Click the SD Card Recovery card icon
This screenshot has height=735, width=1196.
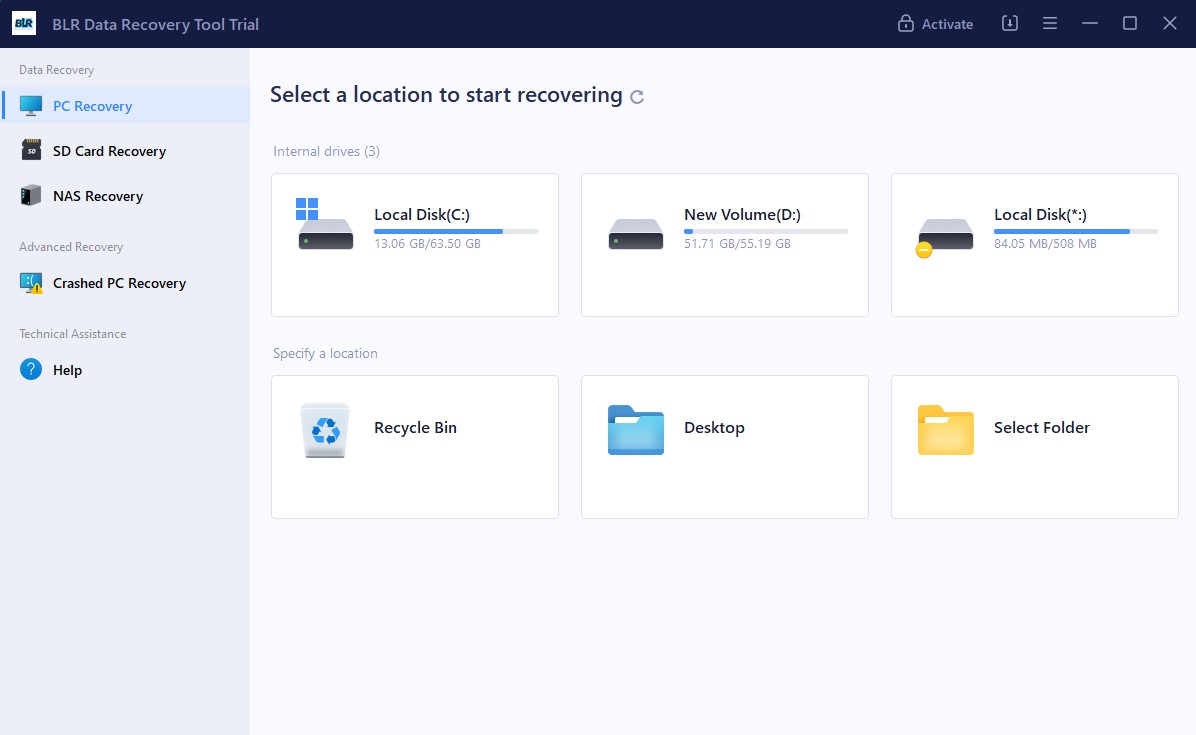[x=31, y=150]
